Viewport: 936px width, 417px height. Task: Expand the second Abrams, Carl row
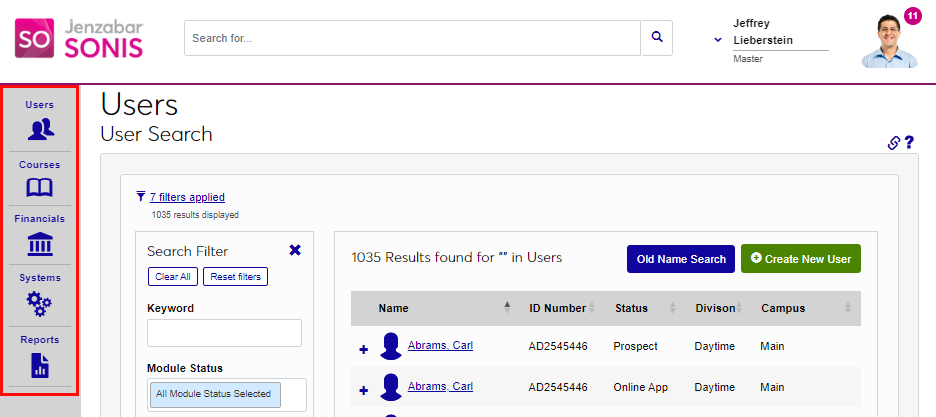tap(363, 390)
